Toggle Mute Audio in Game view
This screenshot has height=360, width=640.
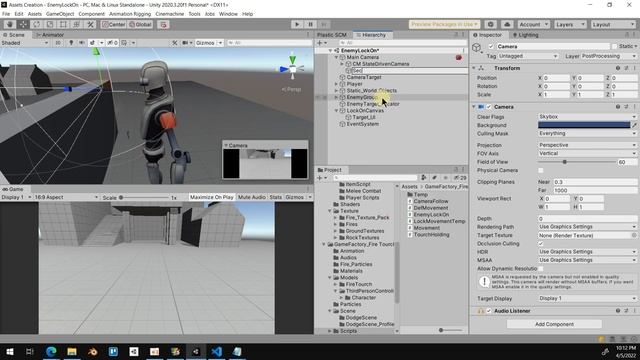coord(251,197)
